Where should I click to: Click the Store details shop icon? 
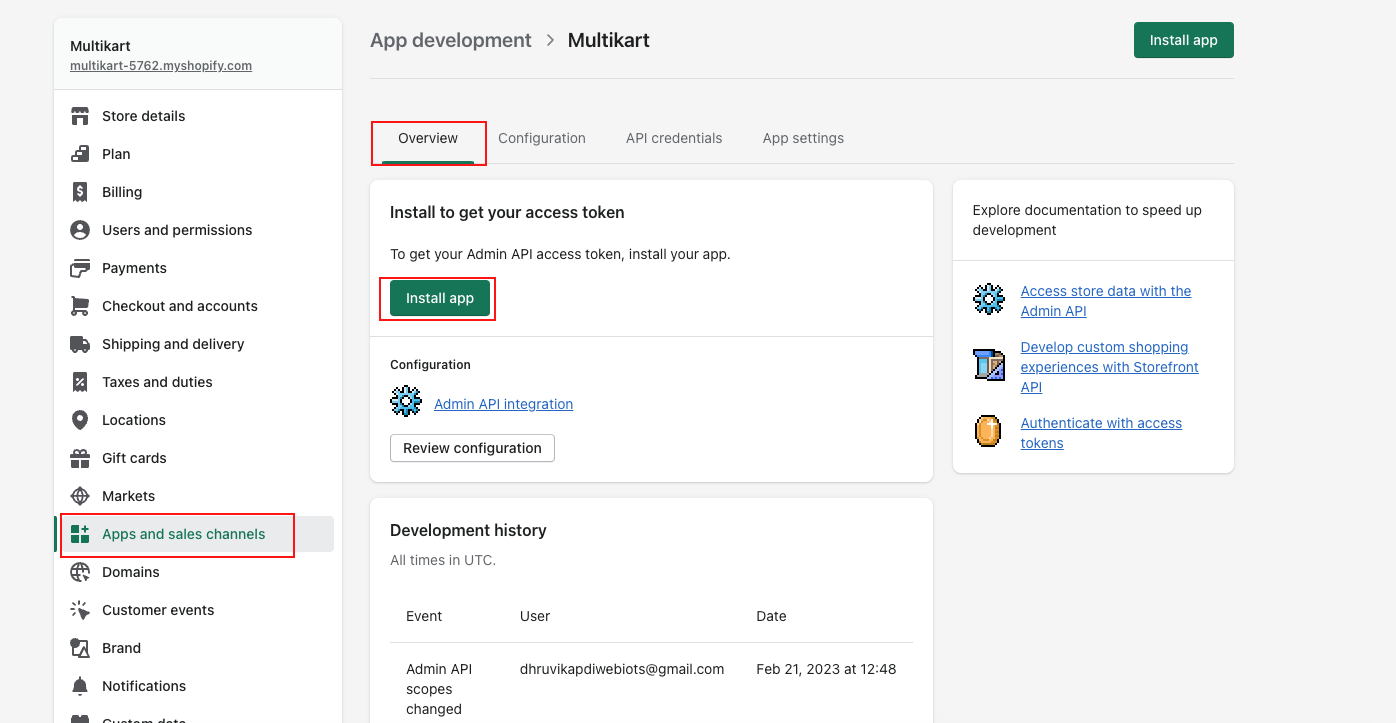pyautogui.click(x=80, y=116)
